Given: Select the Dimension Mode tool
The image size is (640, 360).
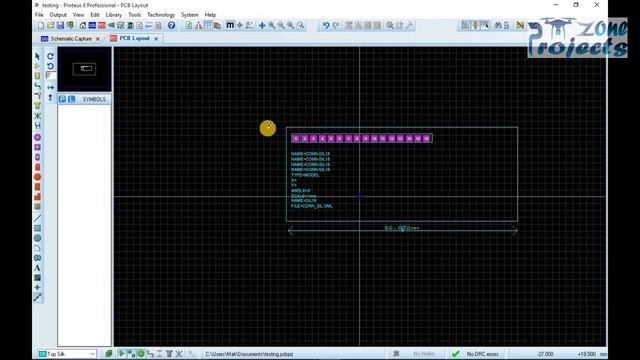Looking at the screenshot, I should pos(38,298).
